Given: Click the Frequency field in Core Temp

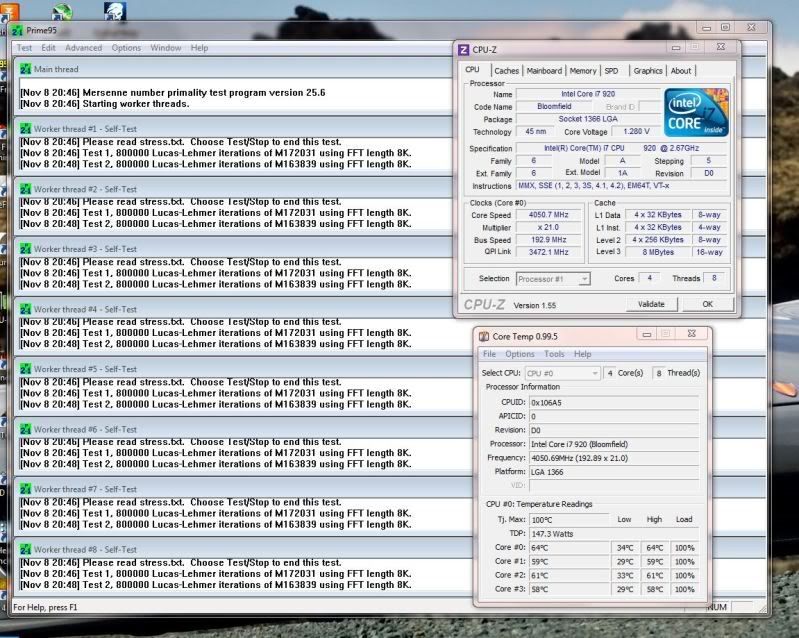Looking at the screenshot, I should (614, 458).
